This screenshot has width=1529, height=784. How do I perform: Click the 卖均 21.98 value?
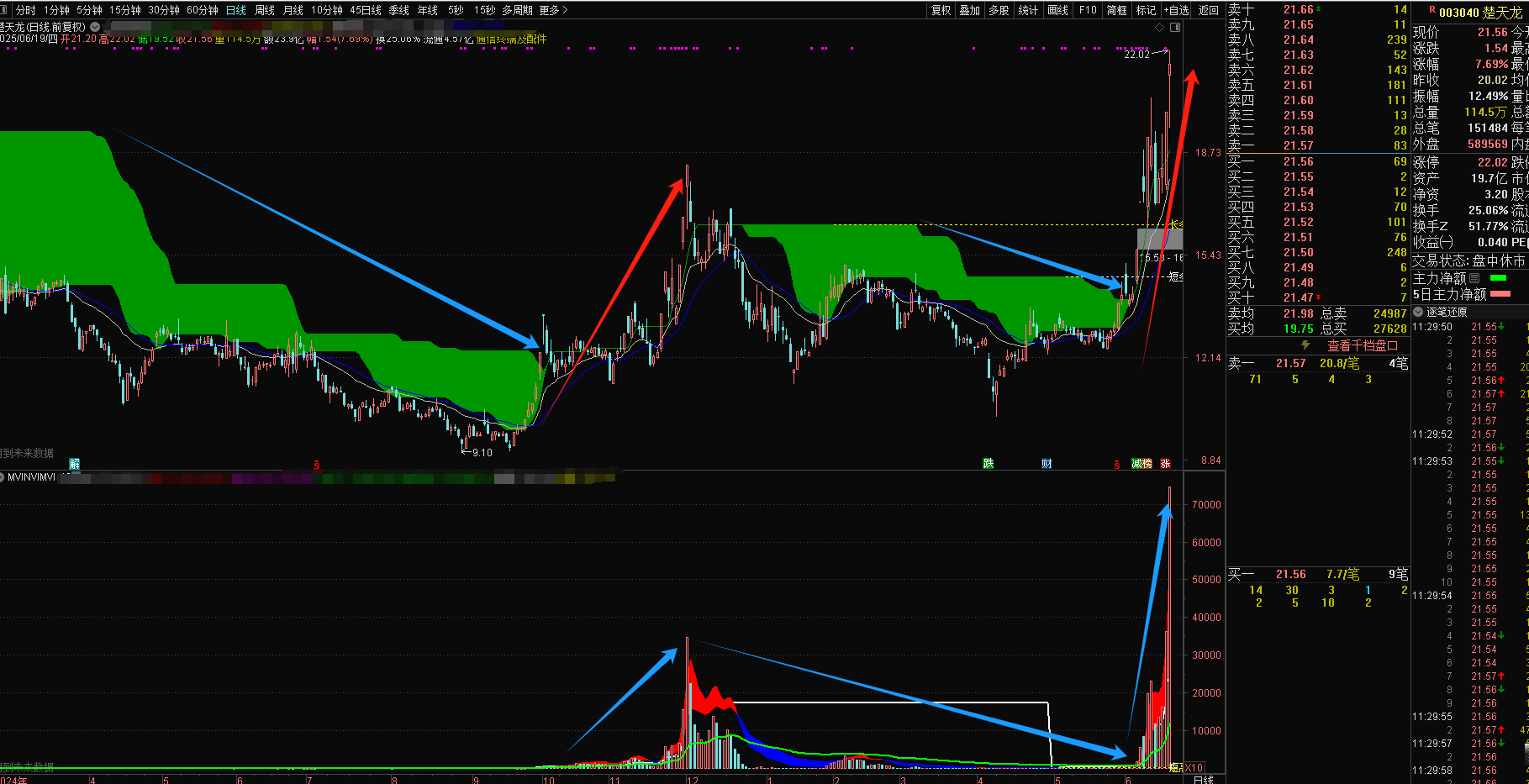click(1299, 313)
